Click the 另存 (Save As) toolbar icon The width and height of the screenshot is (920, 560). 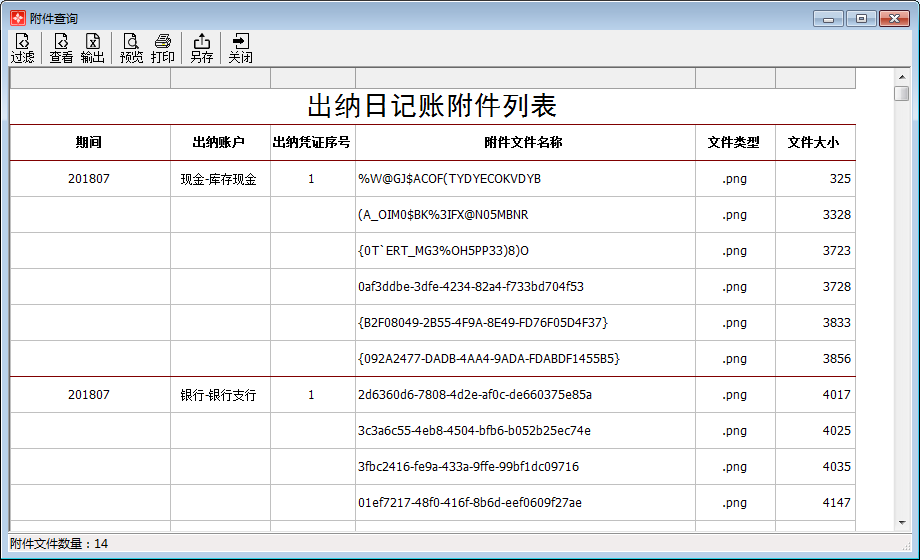(202, 48)
